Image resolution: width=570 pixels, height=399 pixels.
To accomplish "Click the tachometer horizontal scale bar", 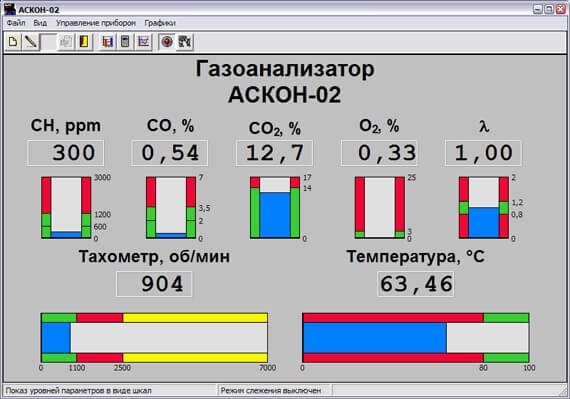I will click(x=154, y=338).
